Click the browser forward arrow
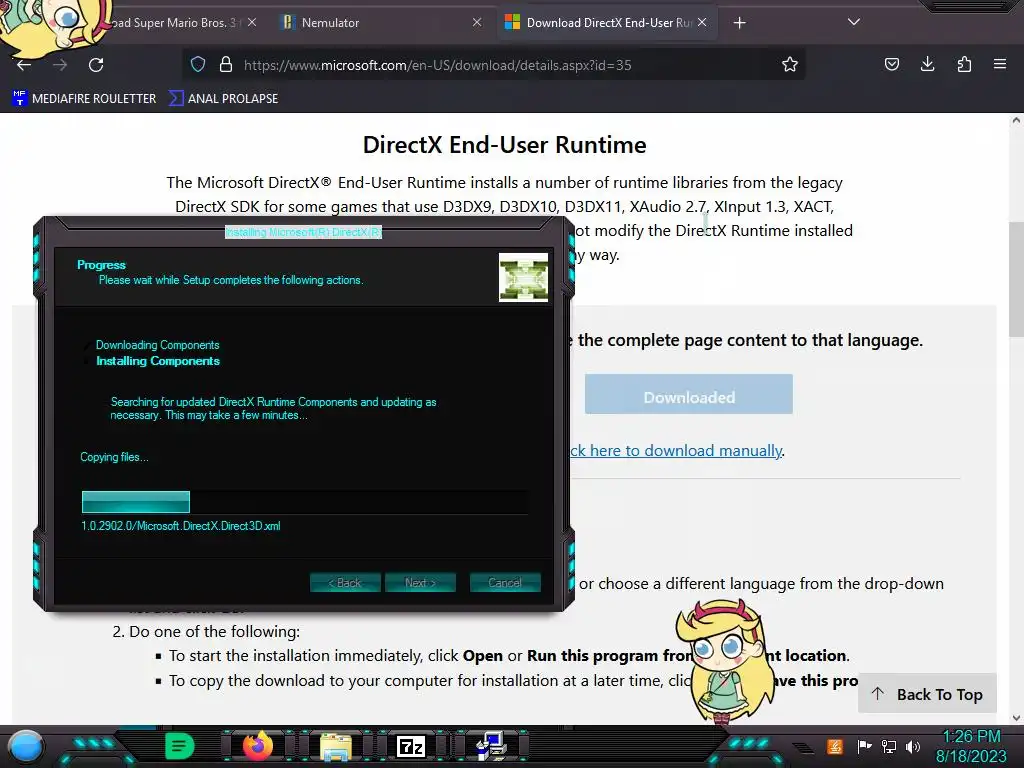This screenshot has width=1024, height=768. pos(60,65)
